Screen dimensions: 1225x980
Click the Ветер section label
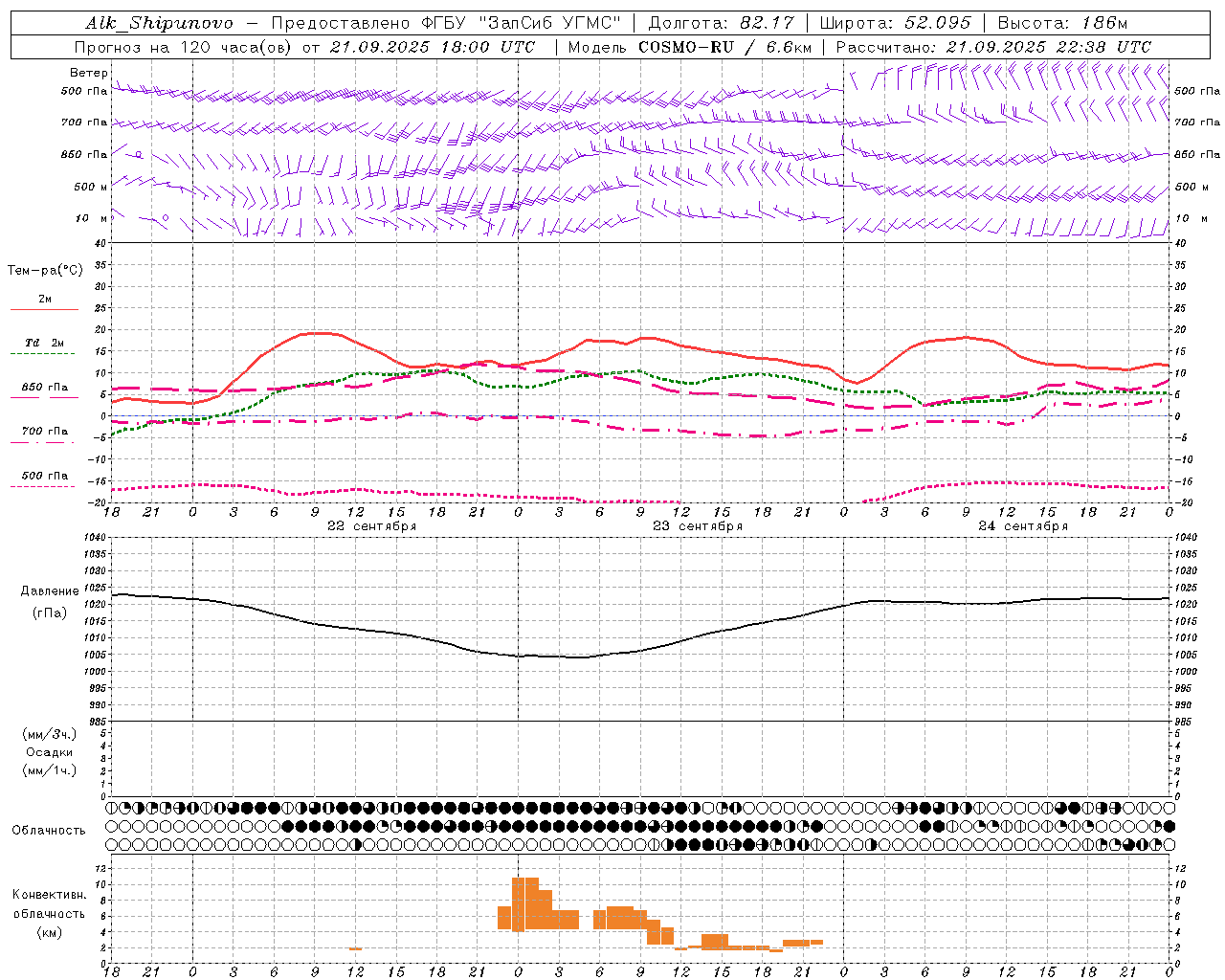88,73
